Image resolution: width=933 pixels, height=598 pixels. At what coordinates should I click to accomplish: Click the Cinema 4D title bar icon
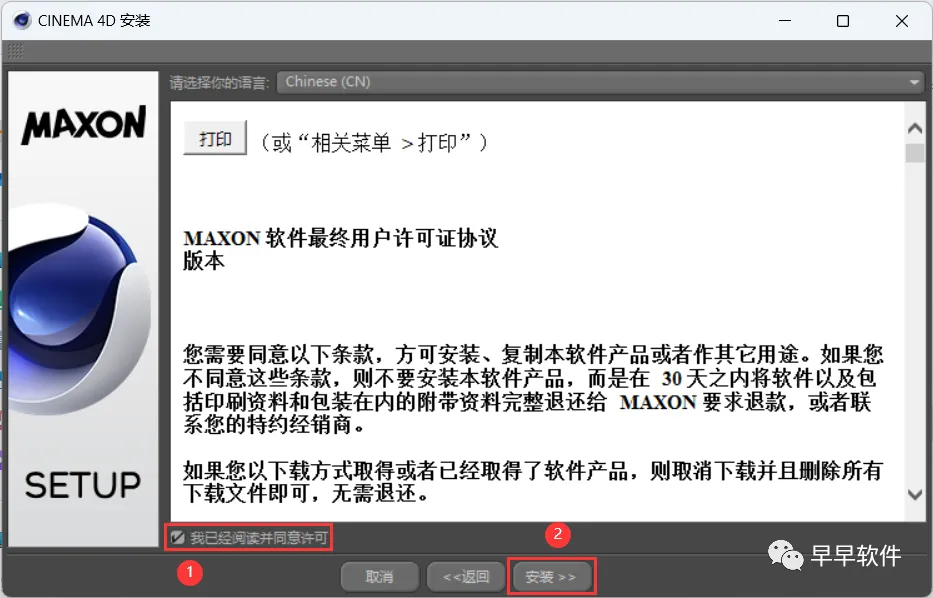[21, 21]
